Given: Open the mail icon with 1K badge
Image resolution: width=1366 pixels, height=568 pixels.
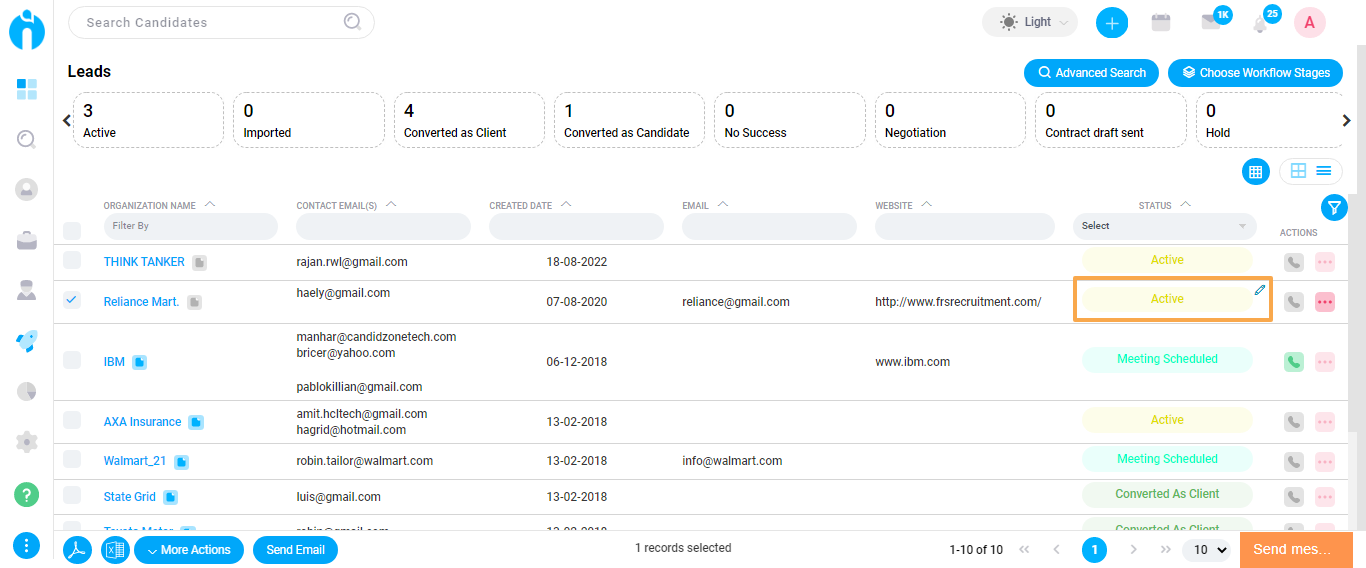Looking at the screenshot, I should [1211, 22].
